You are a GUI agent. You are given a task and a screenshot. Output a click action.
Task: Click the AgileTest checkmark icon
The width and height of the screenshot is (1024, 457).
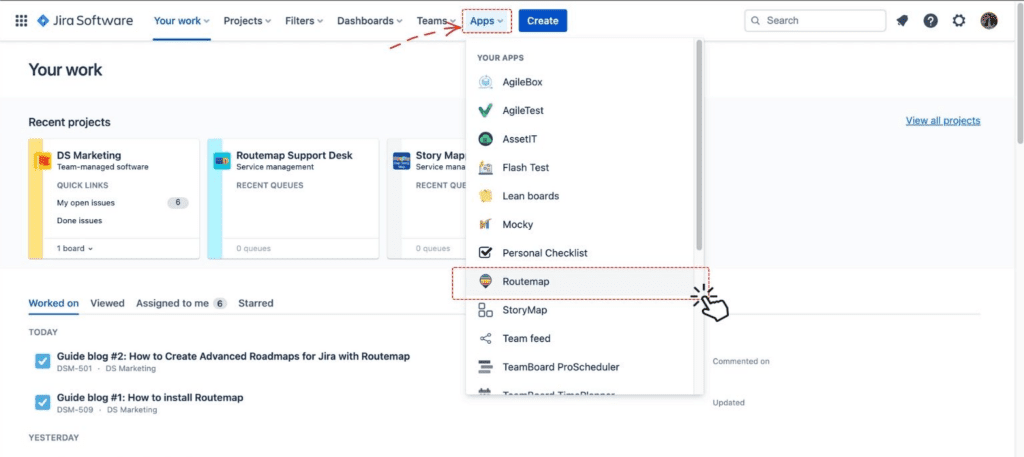click(x=485, y=110)
